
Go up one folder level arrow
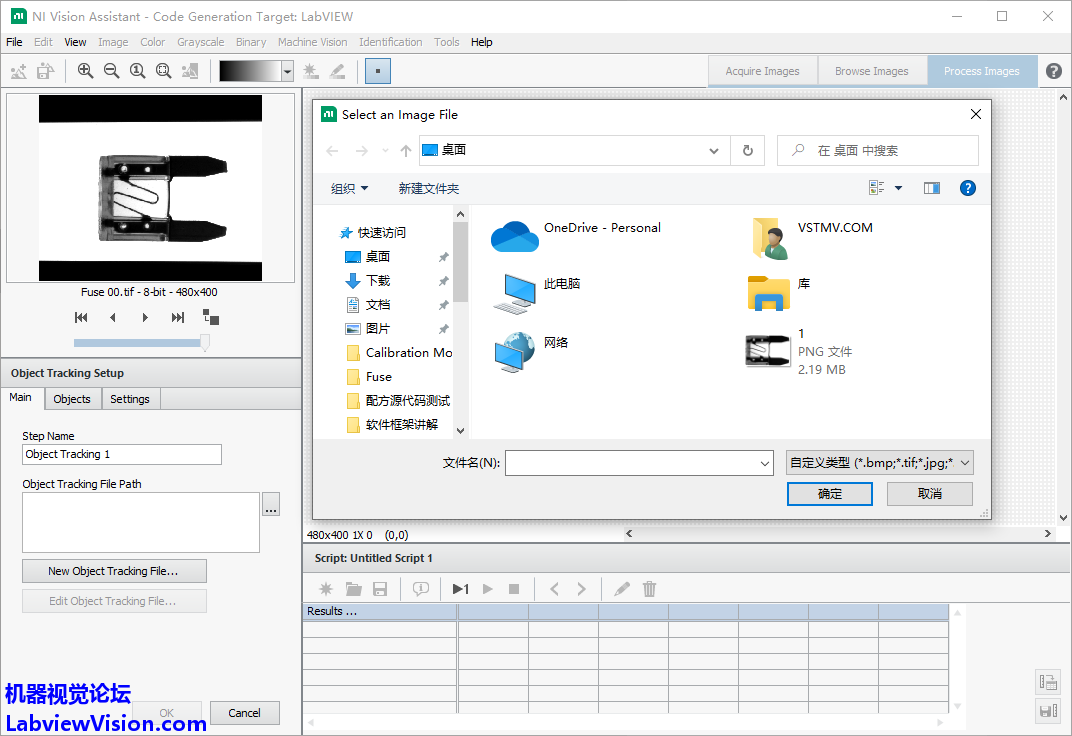[405, 151]
